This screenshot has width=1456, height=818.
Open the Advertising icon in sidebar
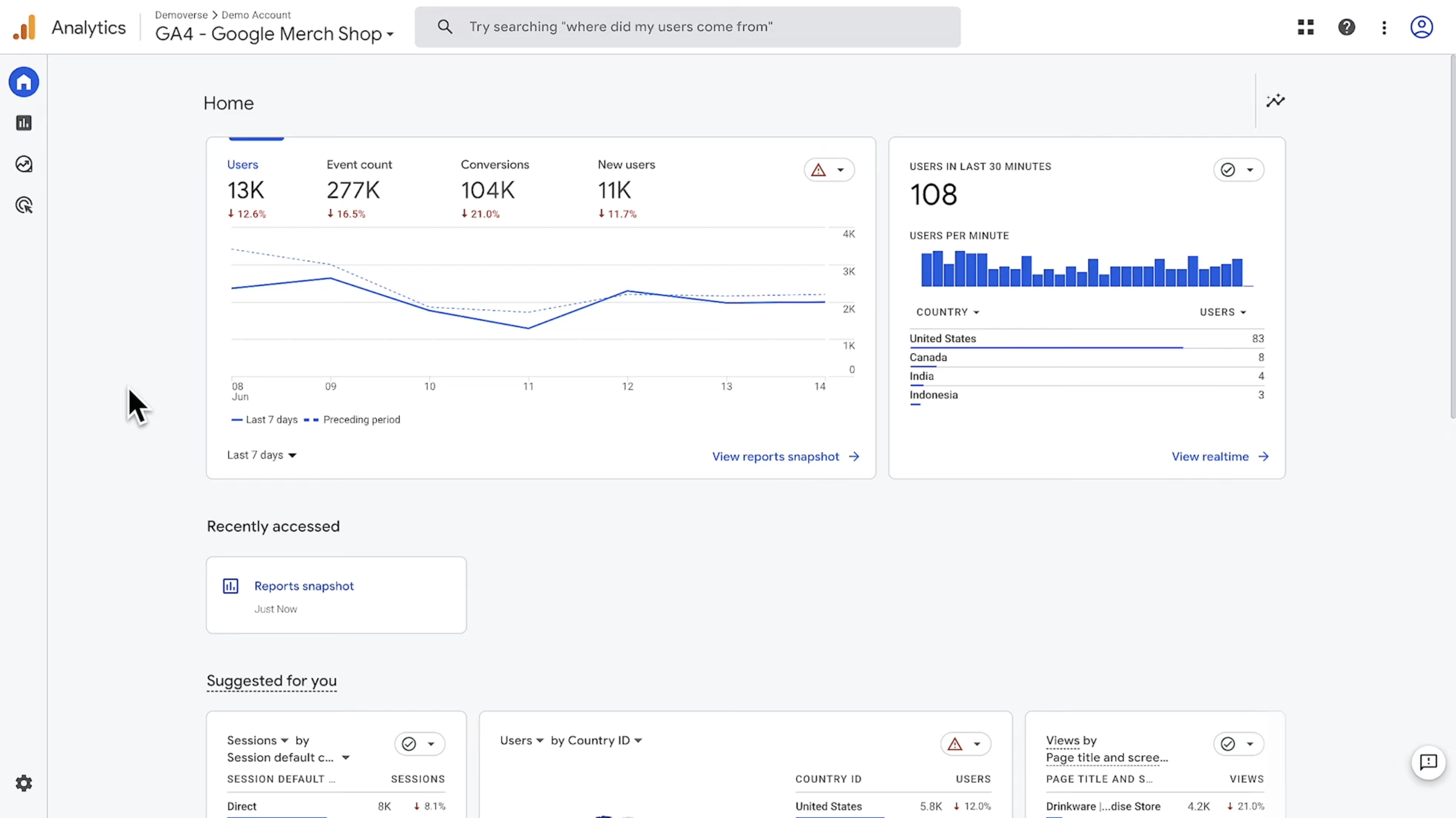[x=24, y=205]
